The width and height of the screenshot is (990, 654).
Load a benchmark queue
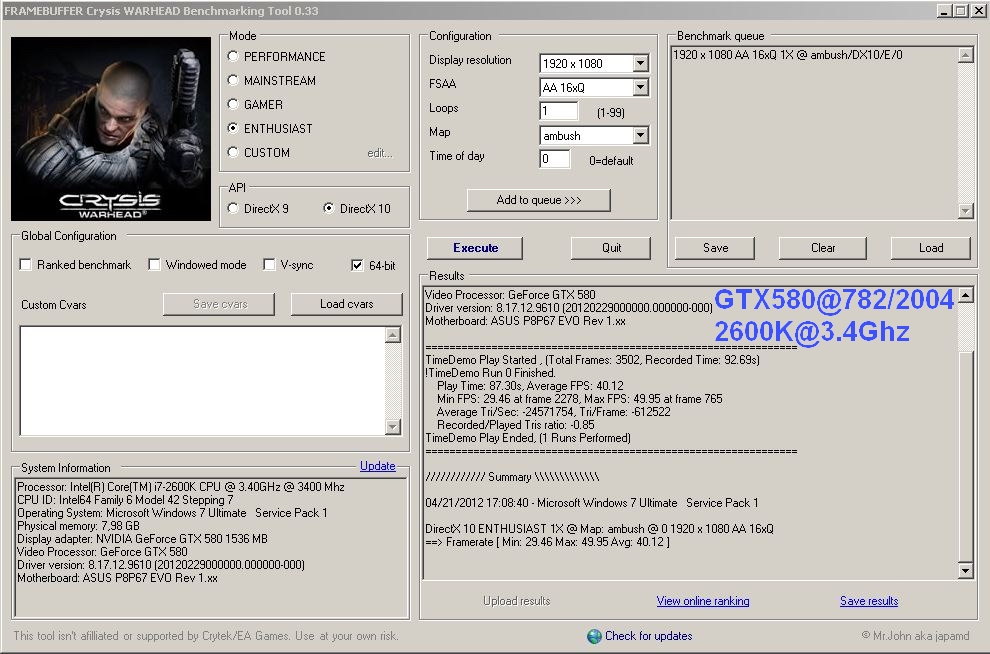click(x=931, y=248)
